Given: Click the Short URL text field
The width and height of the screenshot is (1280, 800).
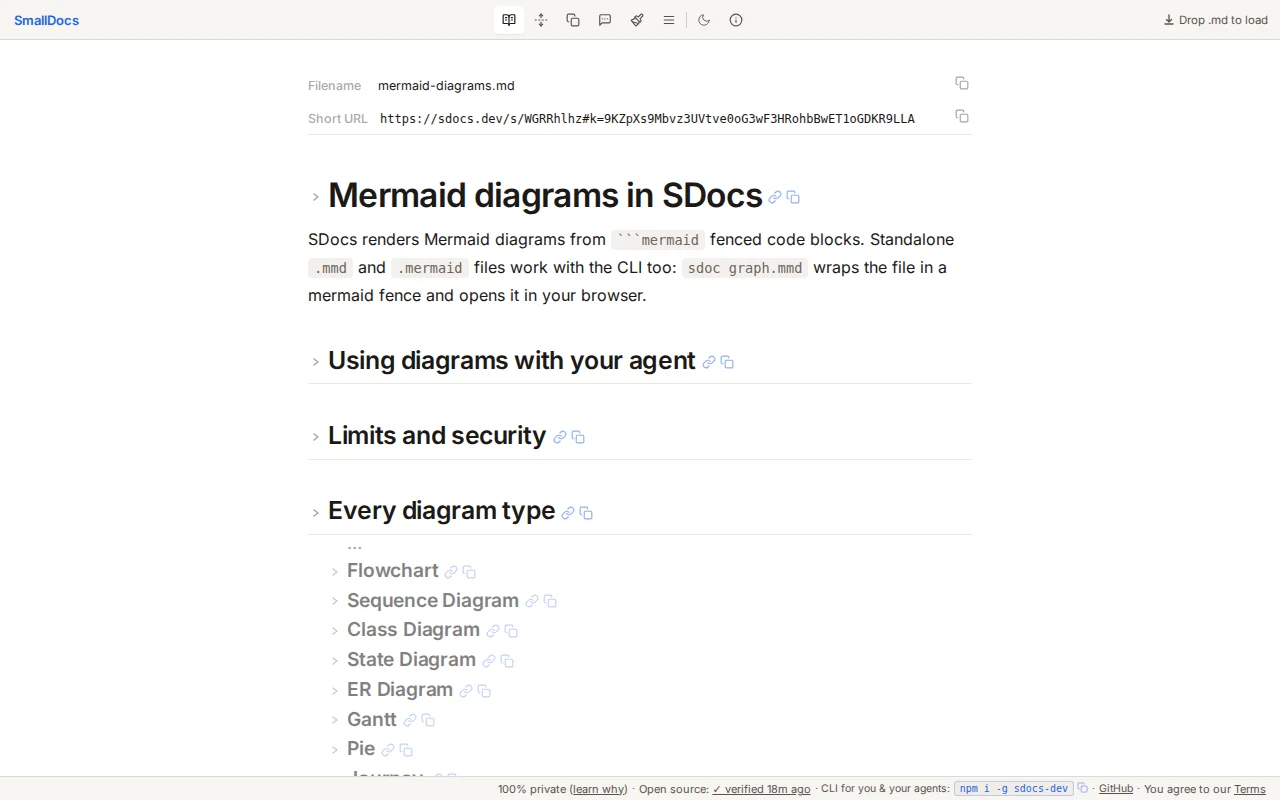Looking at the screenshot, I should tap(647, 118).
